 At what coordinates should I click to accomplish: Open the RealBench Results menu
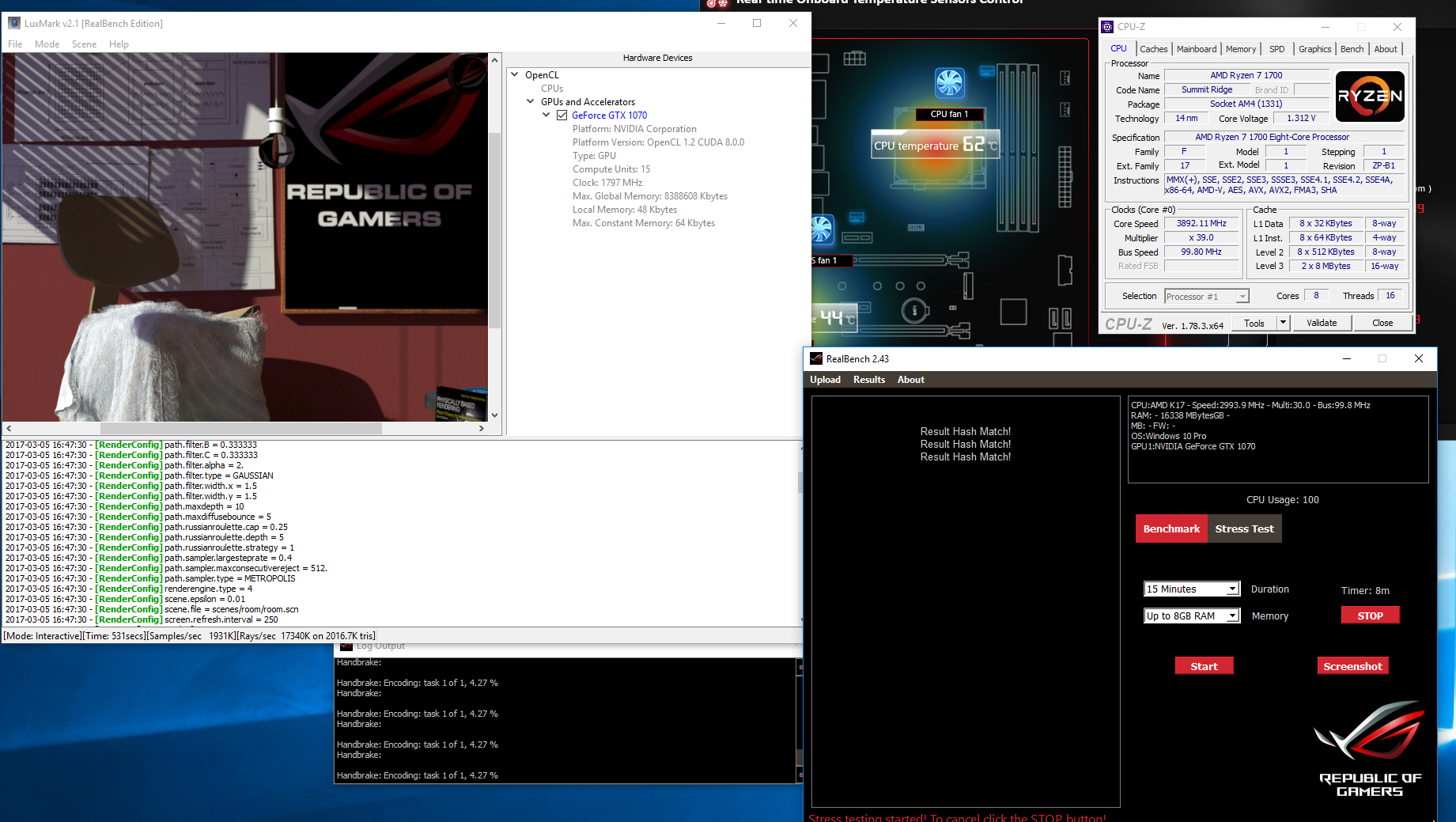(x=869, y=380)
